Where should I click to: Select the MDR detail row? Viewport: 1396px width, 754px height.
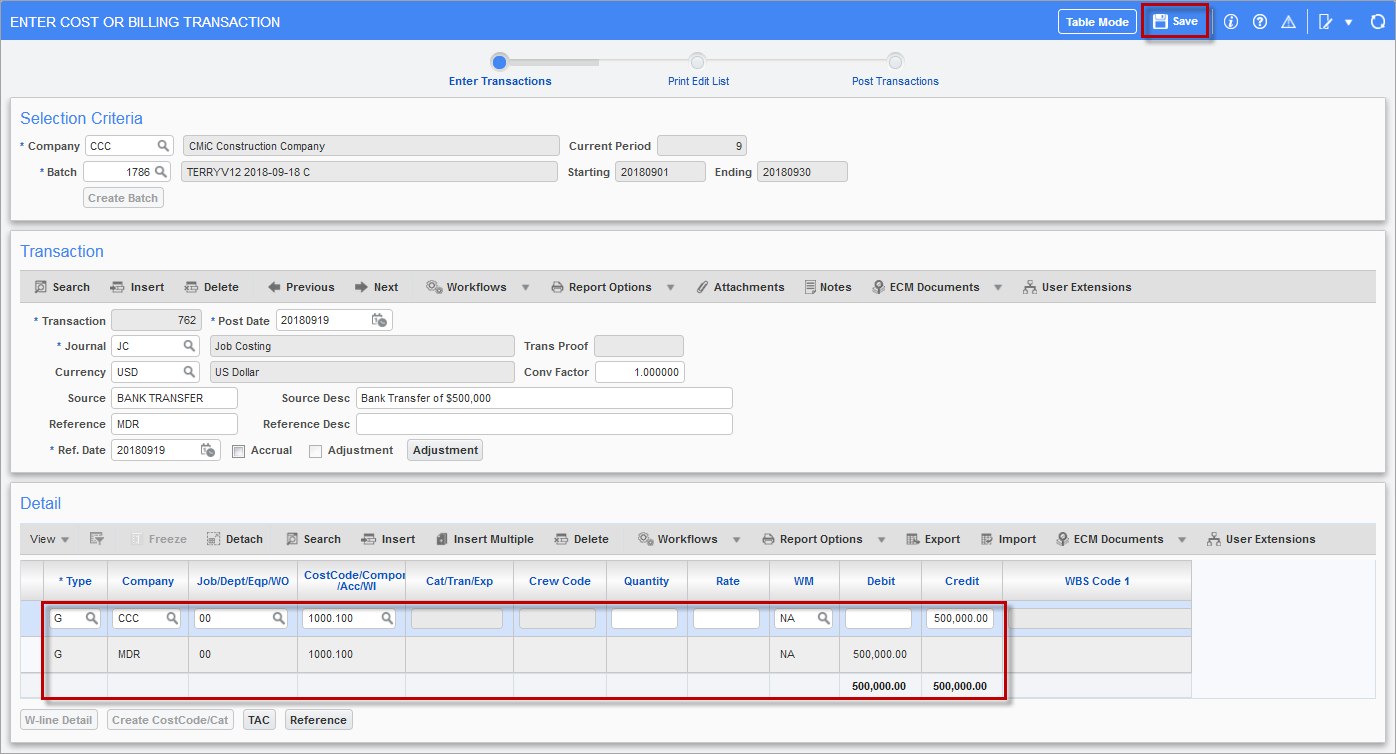(x=605, y=654)
